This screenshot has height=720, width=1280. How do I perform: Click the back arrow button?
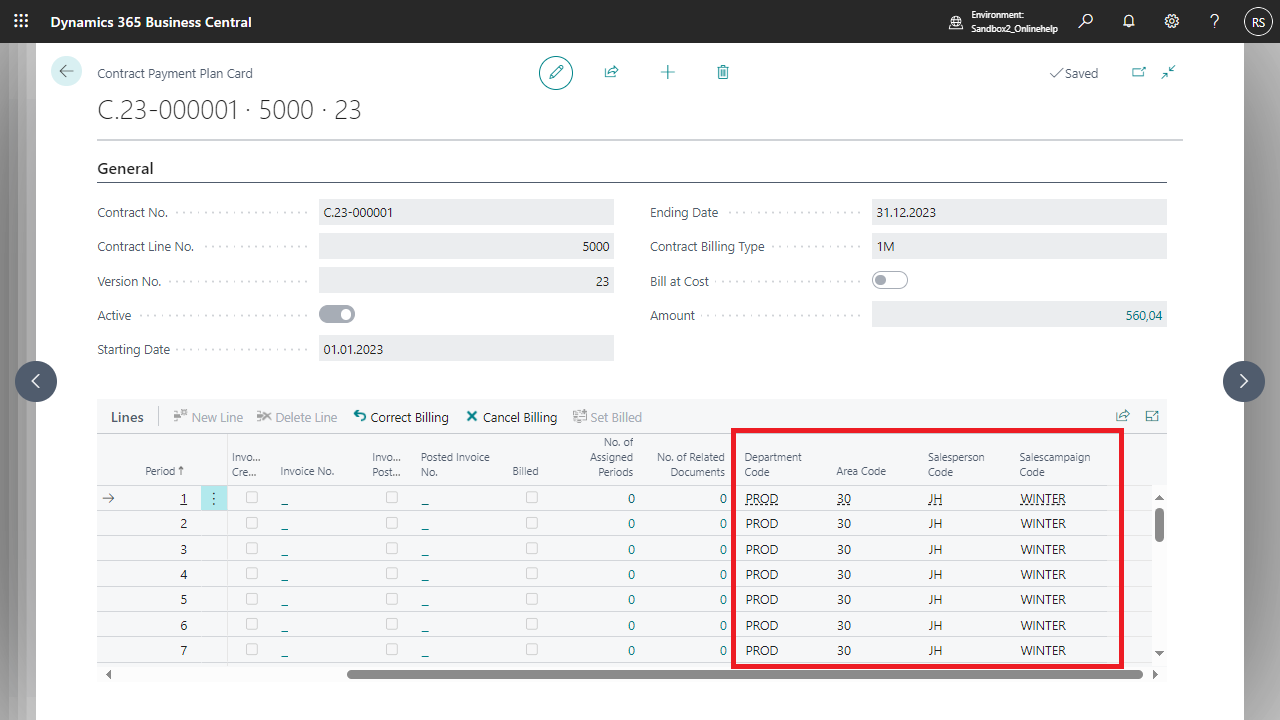(x=66, y=71)
